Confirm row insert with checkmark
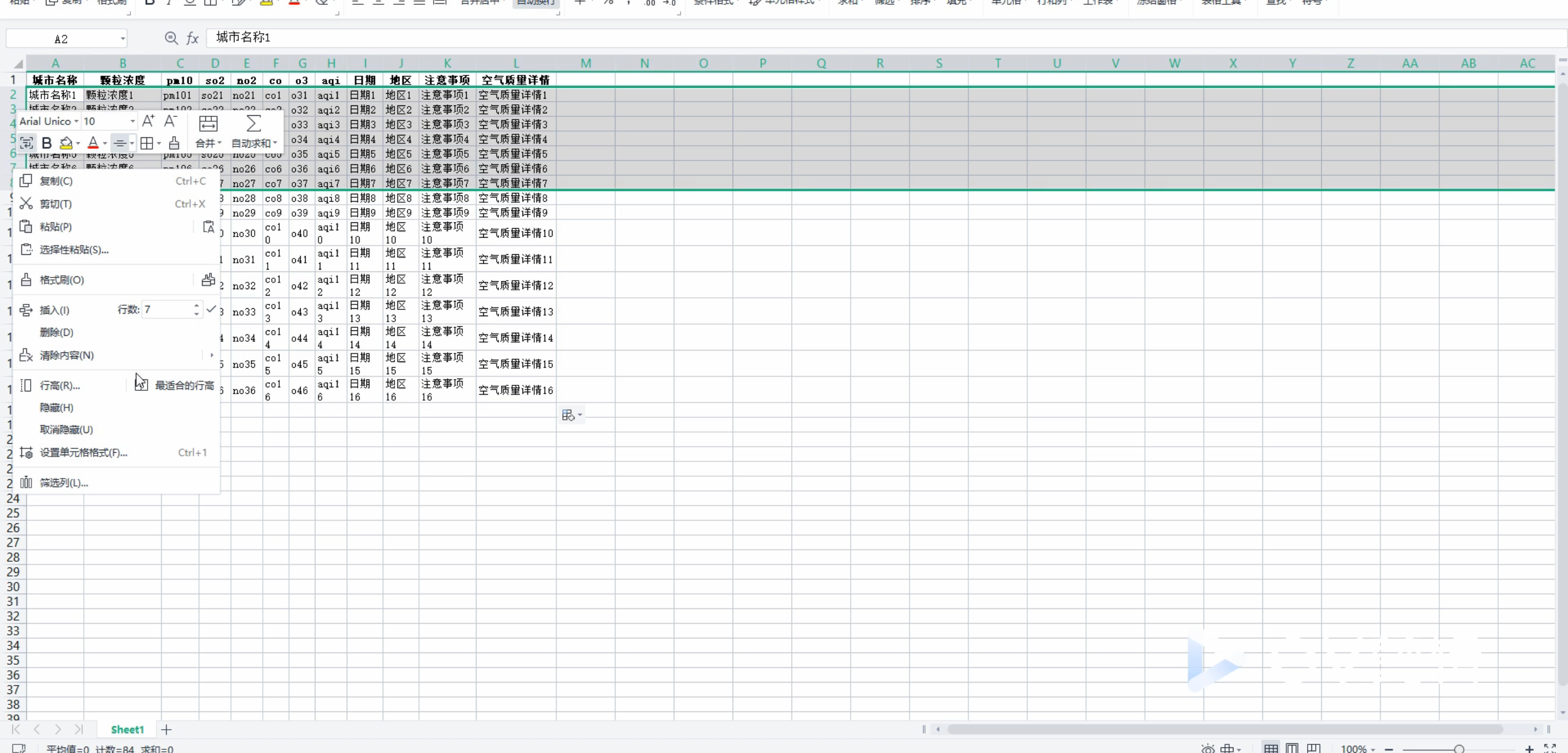The height and width of the screenshot is (753, 1568). 211,309
